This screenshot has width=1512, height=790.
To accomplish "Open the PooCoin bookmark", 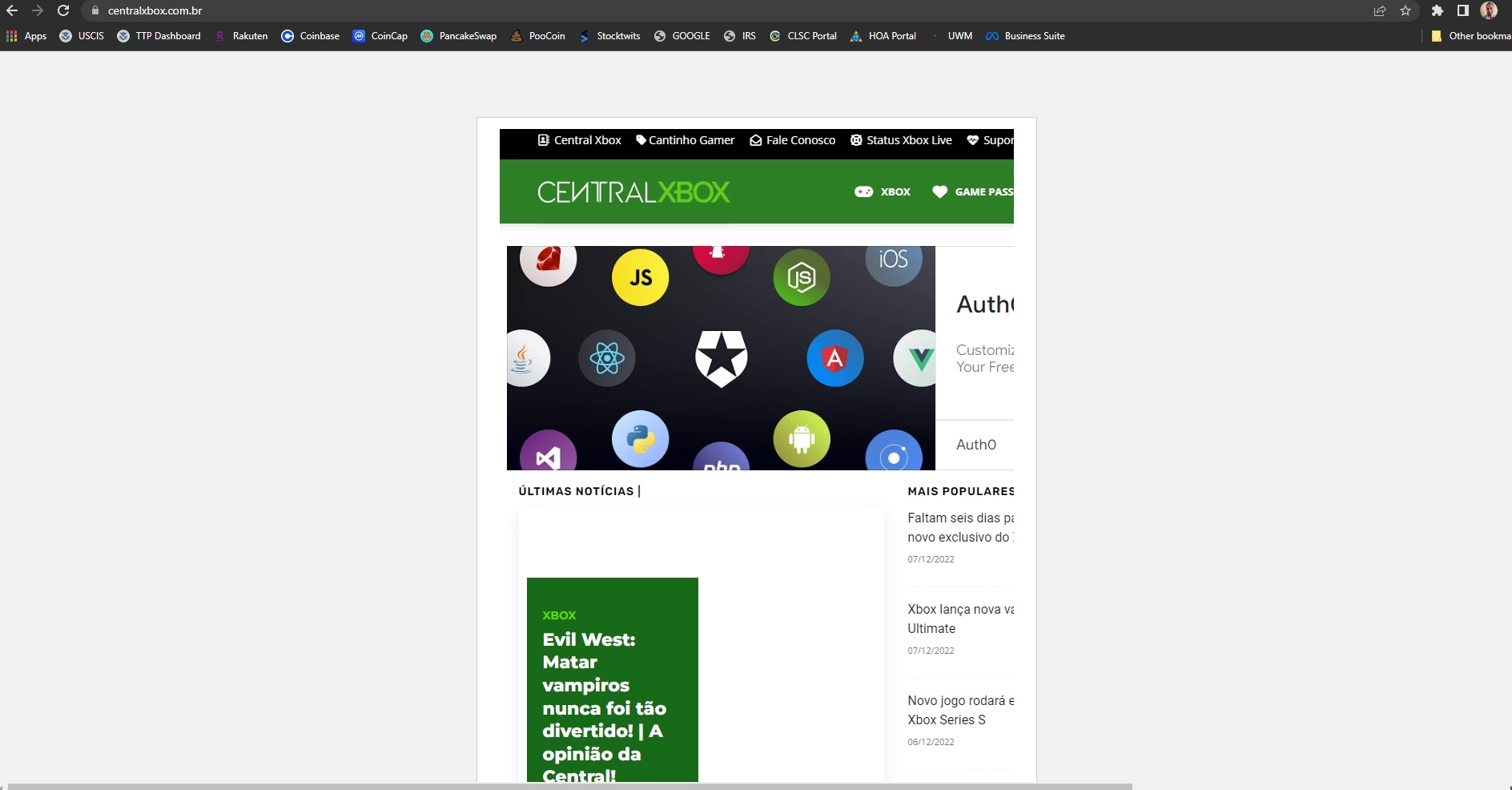I will (x=538, y=36).
